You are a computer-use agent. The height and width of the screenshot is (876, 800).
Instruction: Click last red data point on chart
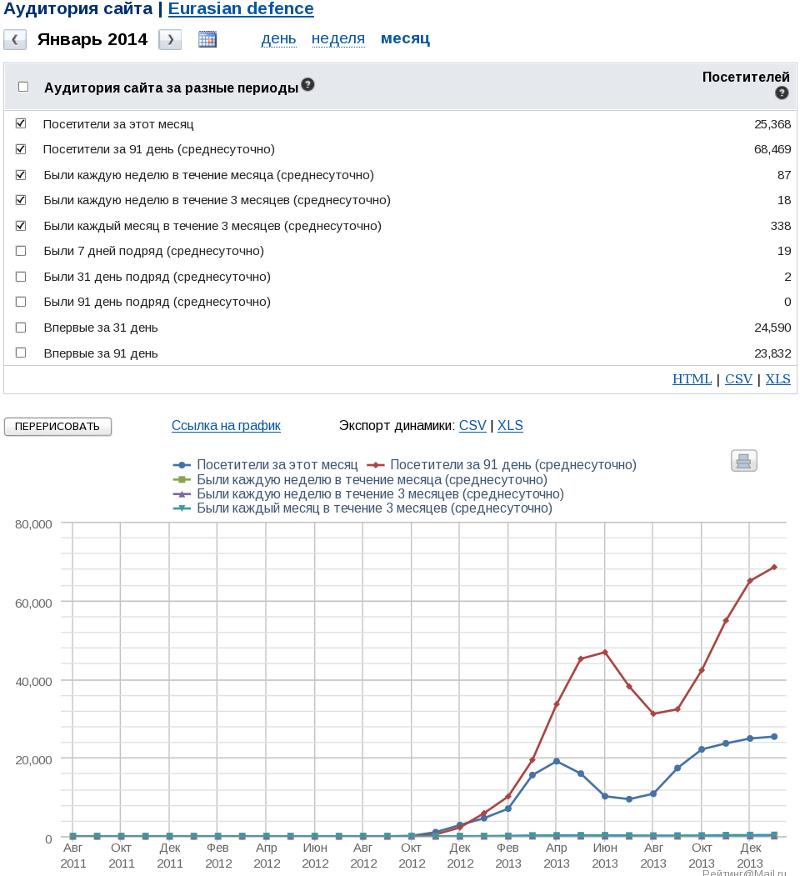[774, 567]
